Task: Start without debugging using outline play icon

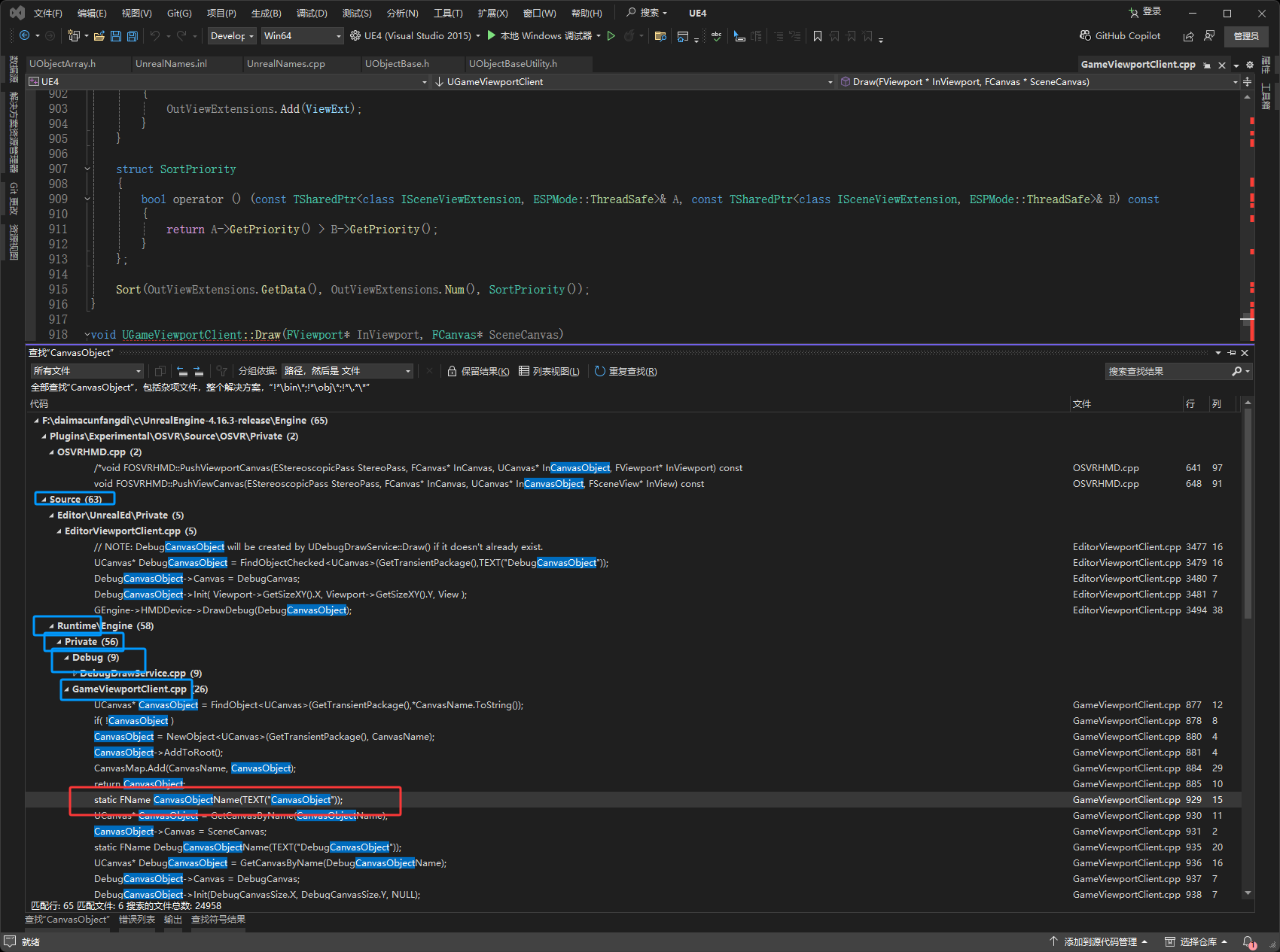Action: click(611, 35)
